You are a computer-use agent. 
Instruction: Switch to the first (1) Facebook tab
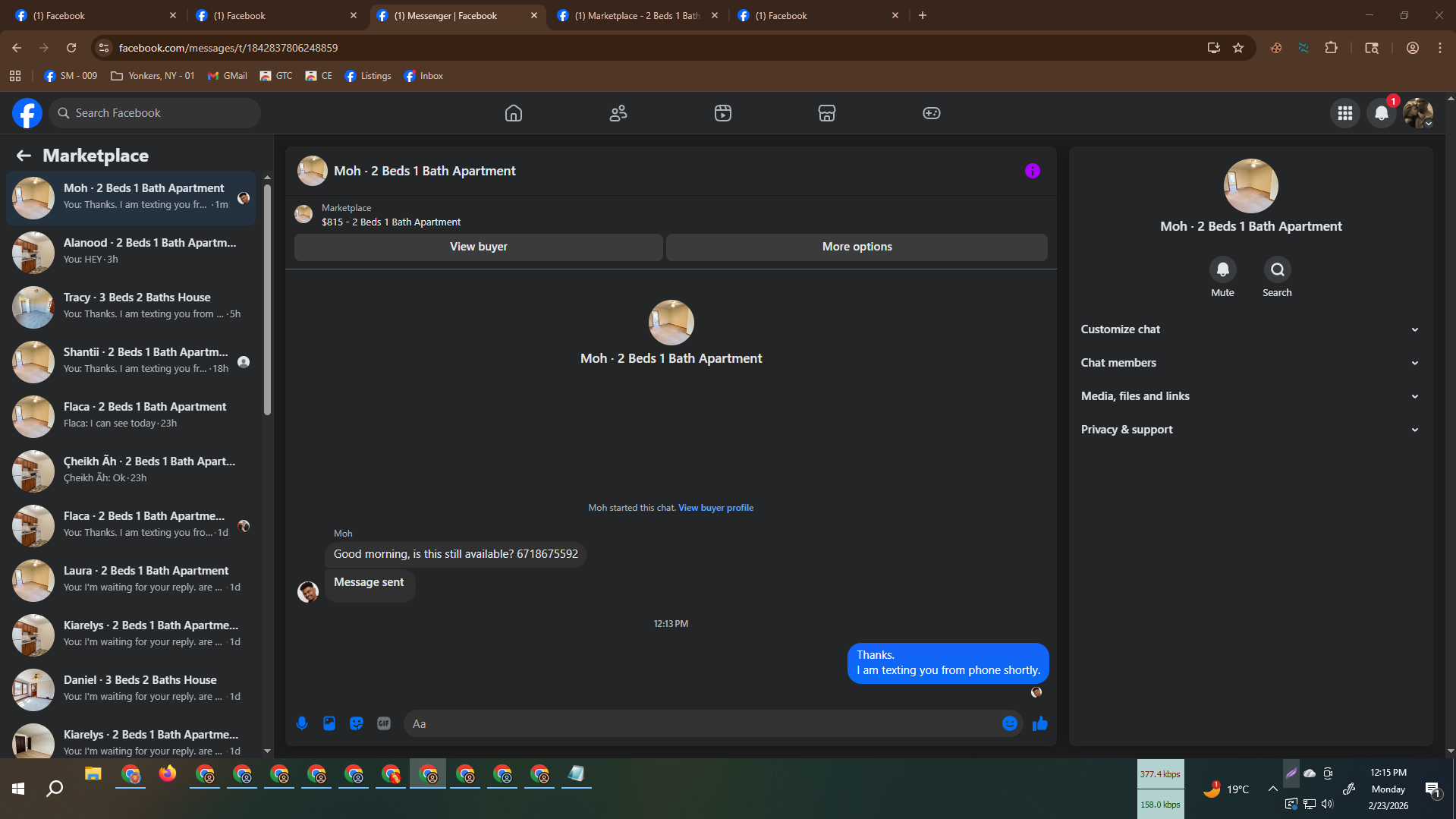(96, 15)
